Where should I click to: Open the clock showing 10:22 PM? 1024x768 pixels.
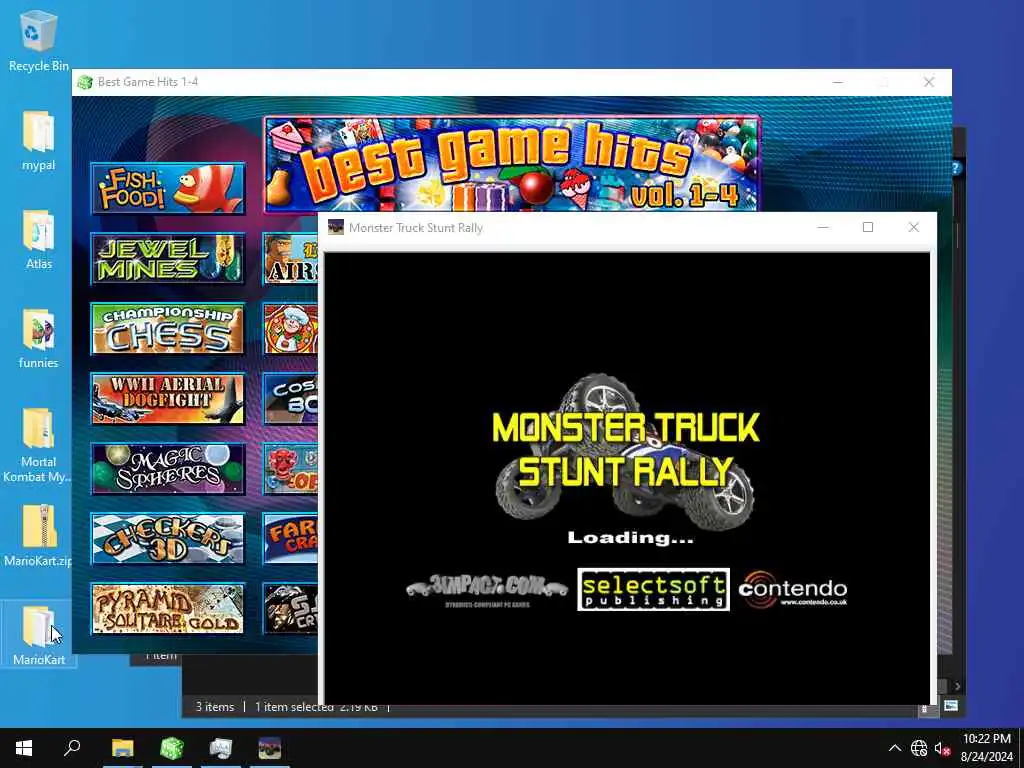point(986,748)
